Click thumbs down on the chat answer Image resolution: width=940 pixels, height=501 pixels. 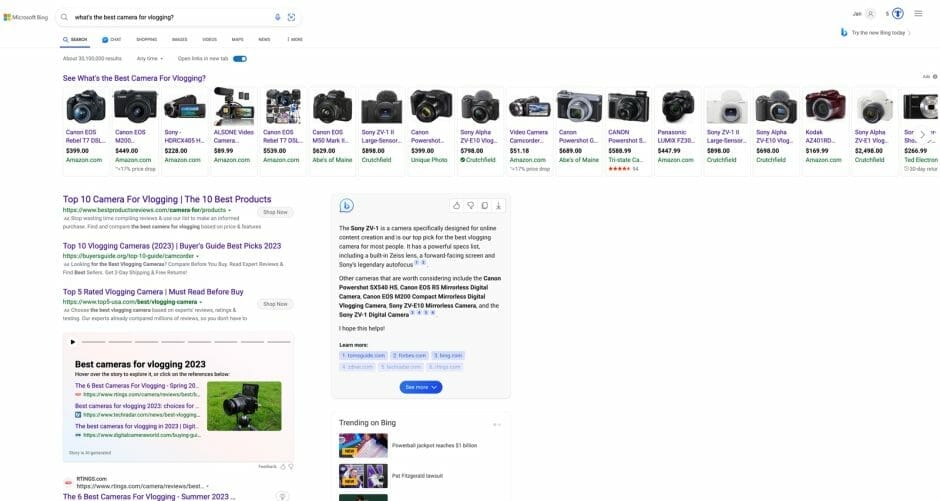[x=470, y=205]
